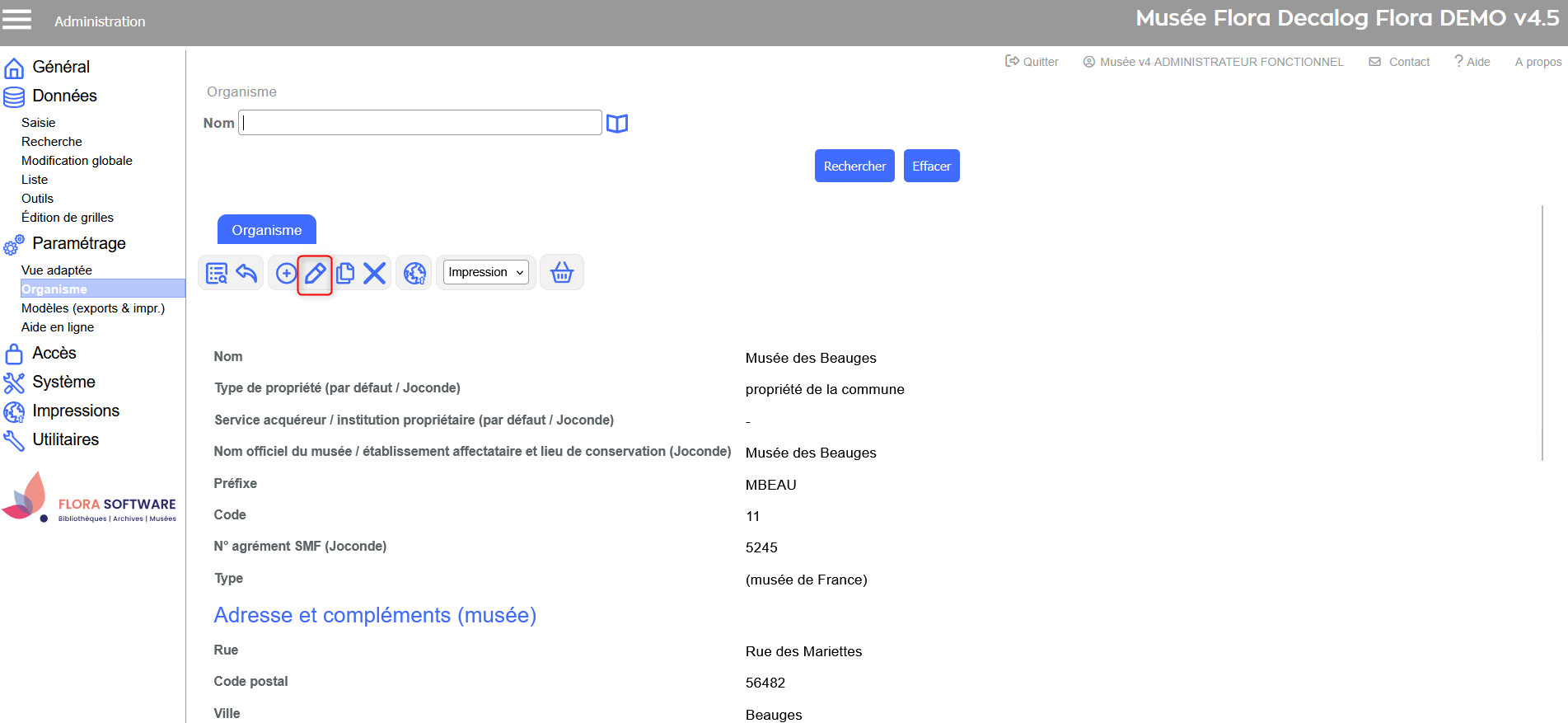Click the Quitter link
The image size is (1568, 723).
(1032, 62)
